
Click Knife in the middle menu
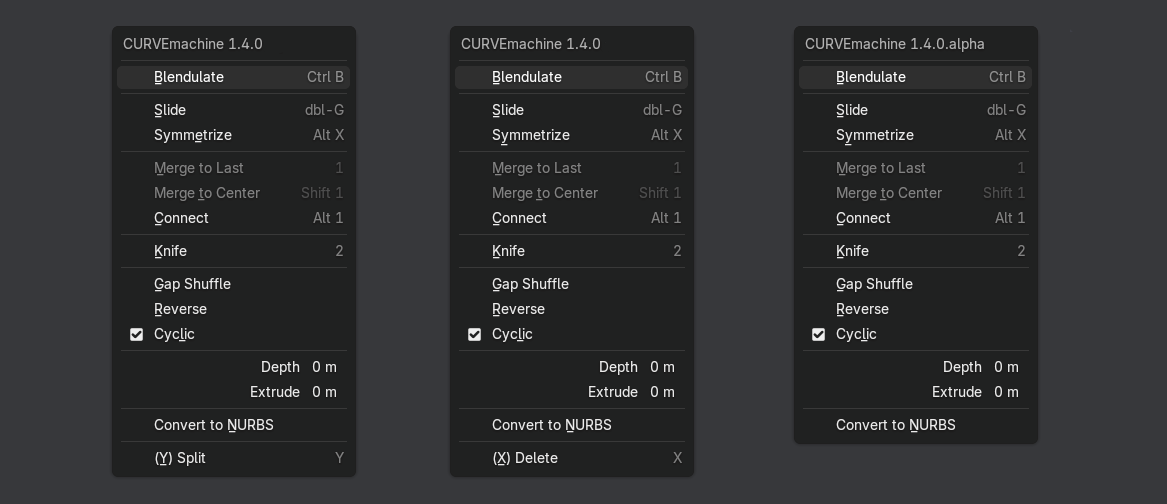coord(572,251)
